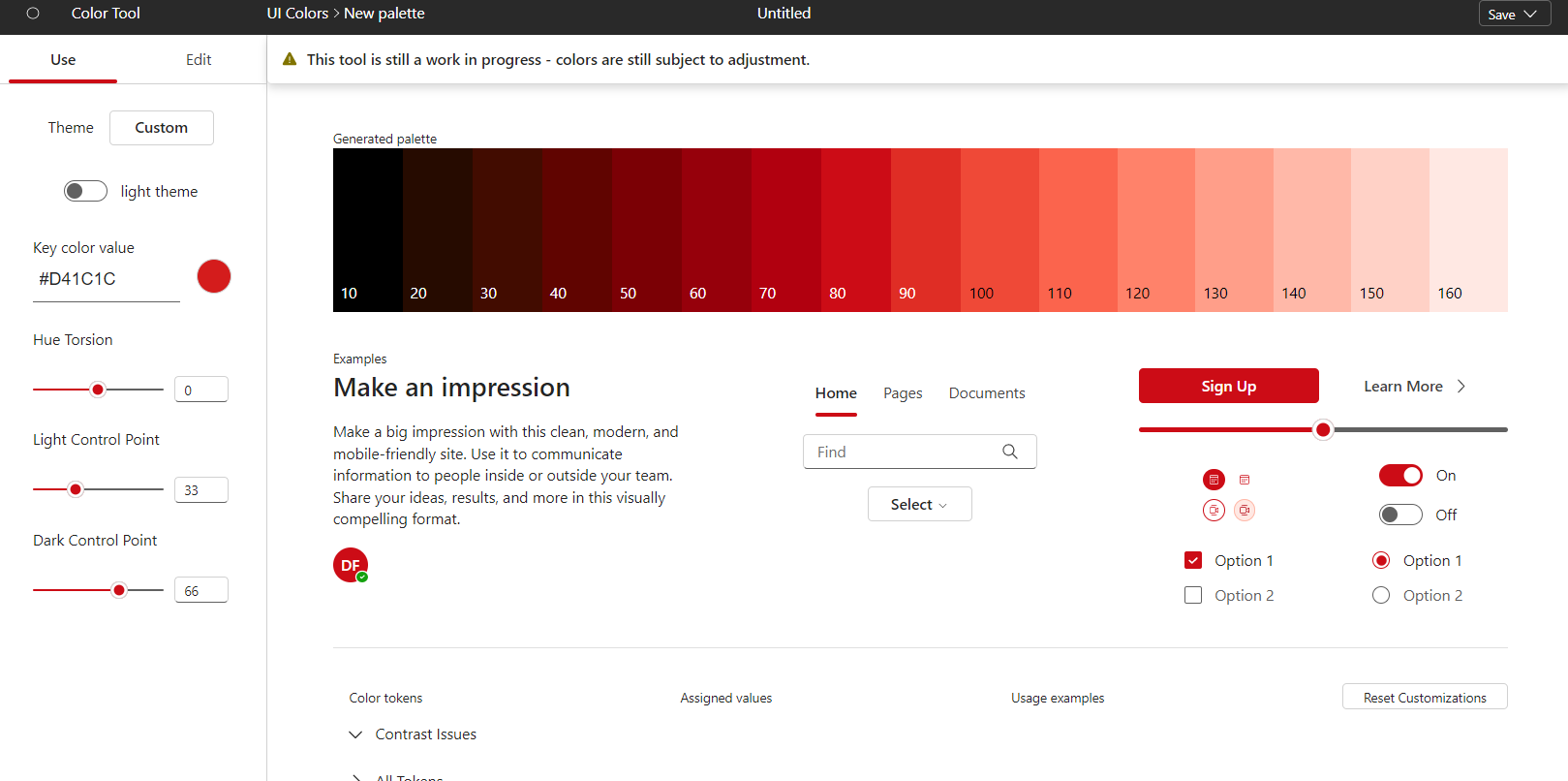
Task: Switch to the Edit tab
Action: click(x=199, y=60)
